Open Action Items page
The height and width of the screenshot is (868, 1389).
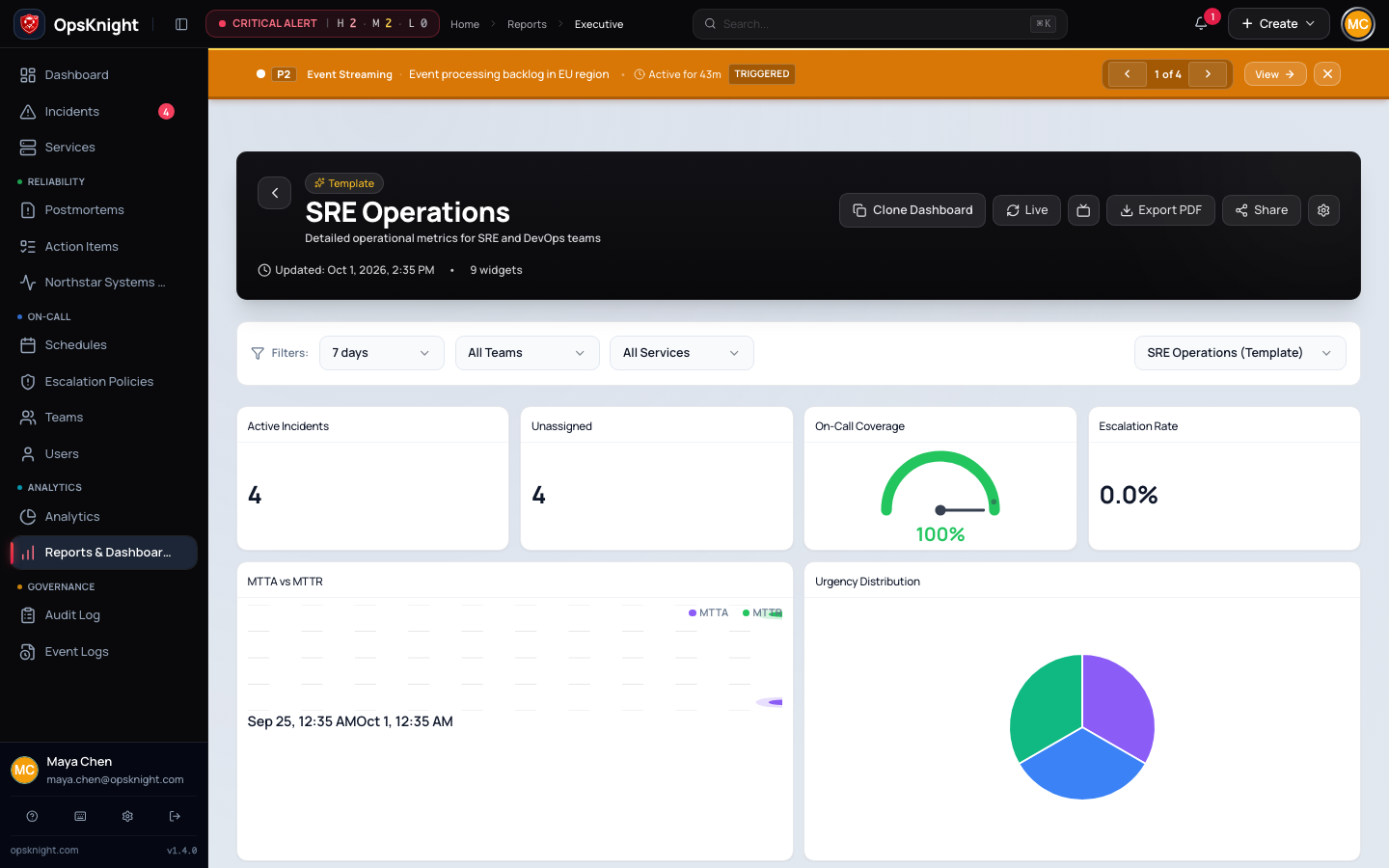[x=104, y=247]
